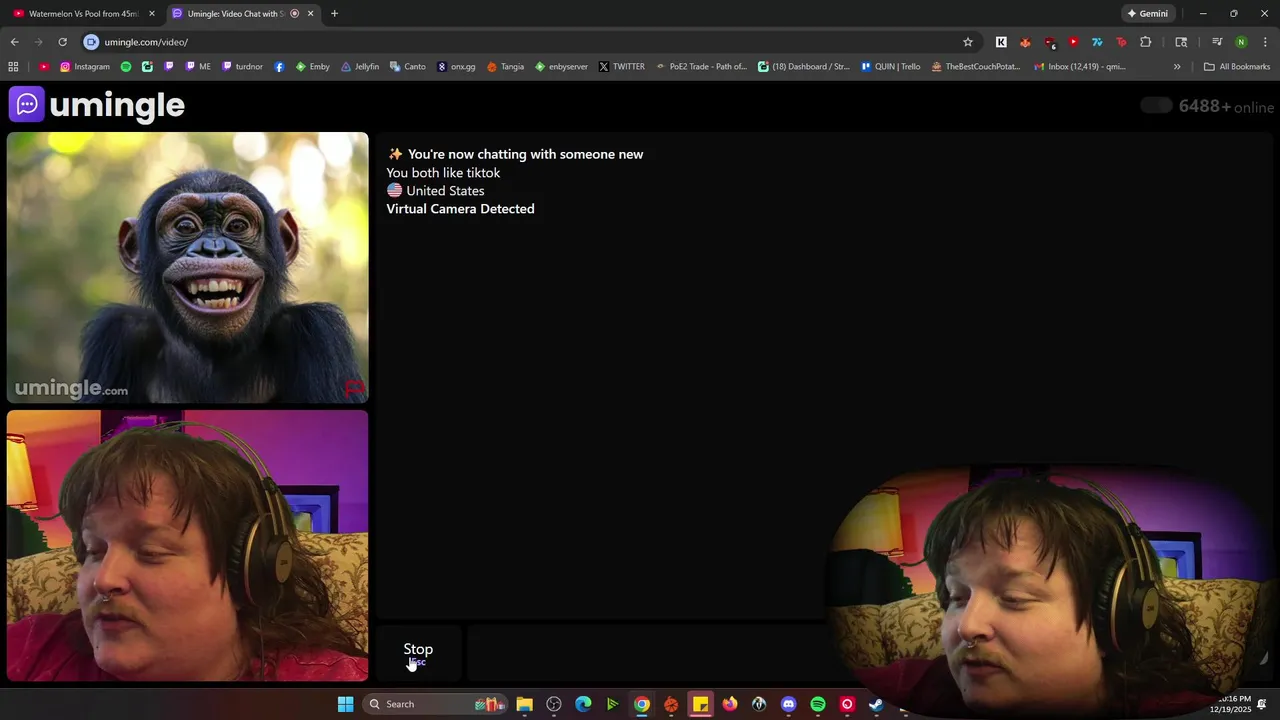The image size is (1280, 720).
Task: Open the extensions puzzle menu
Action: pyautogui.click(x=1146, y=42)
